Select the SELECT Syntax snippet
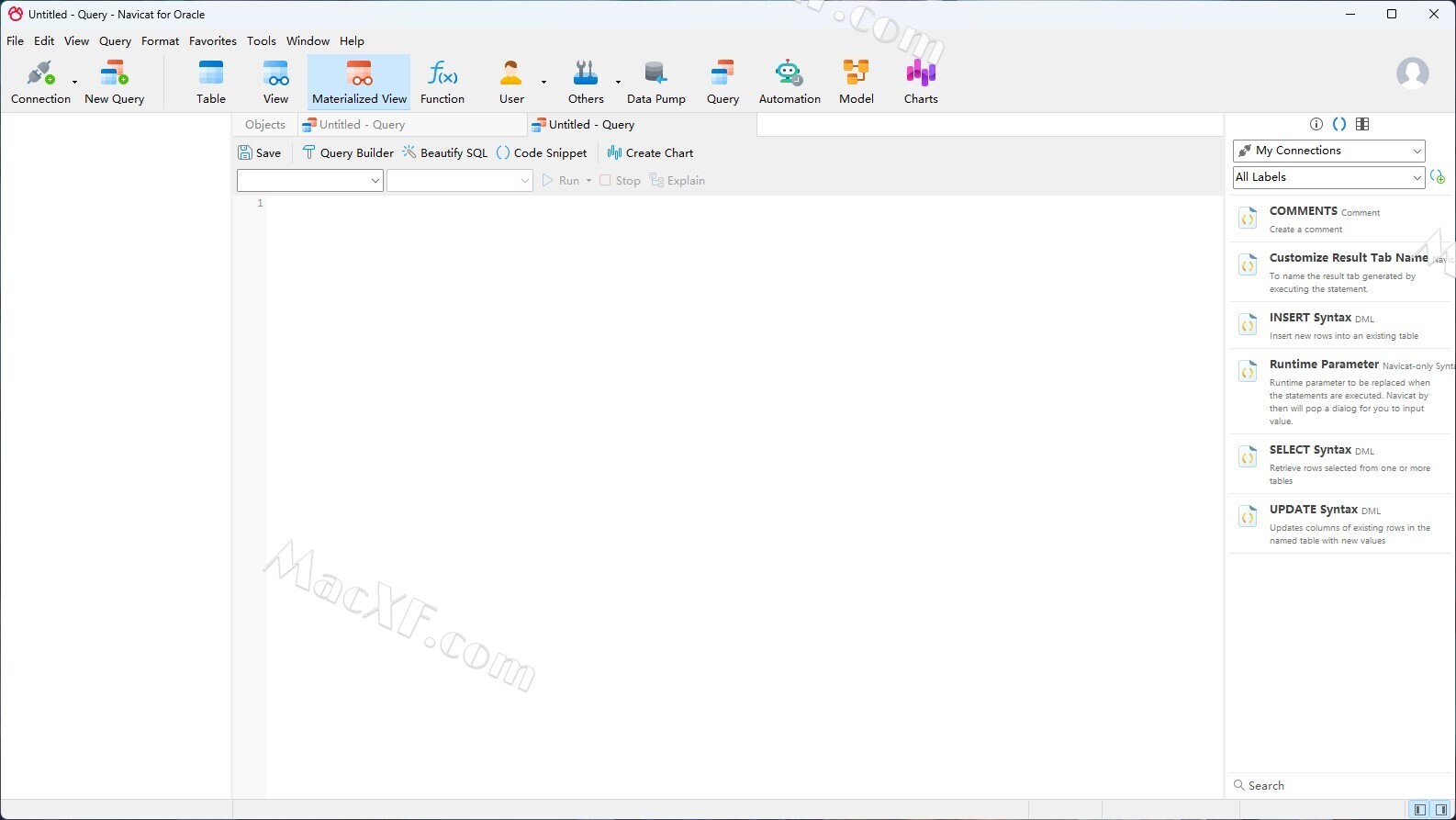This screenshot has height=820, width=1456. (x=1340, y=464)
